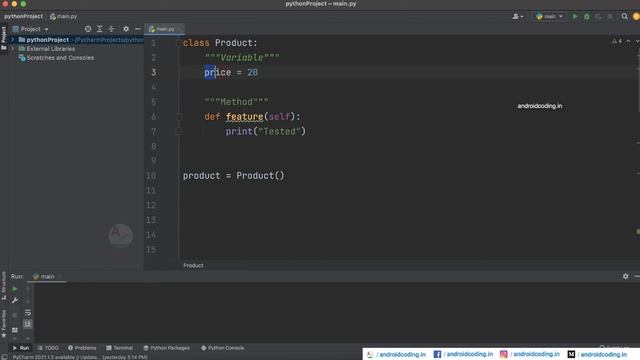Screen dimensions: 640x360
Task: Click Run with Coverage icon
Action: click(598, 17)
